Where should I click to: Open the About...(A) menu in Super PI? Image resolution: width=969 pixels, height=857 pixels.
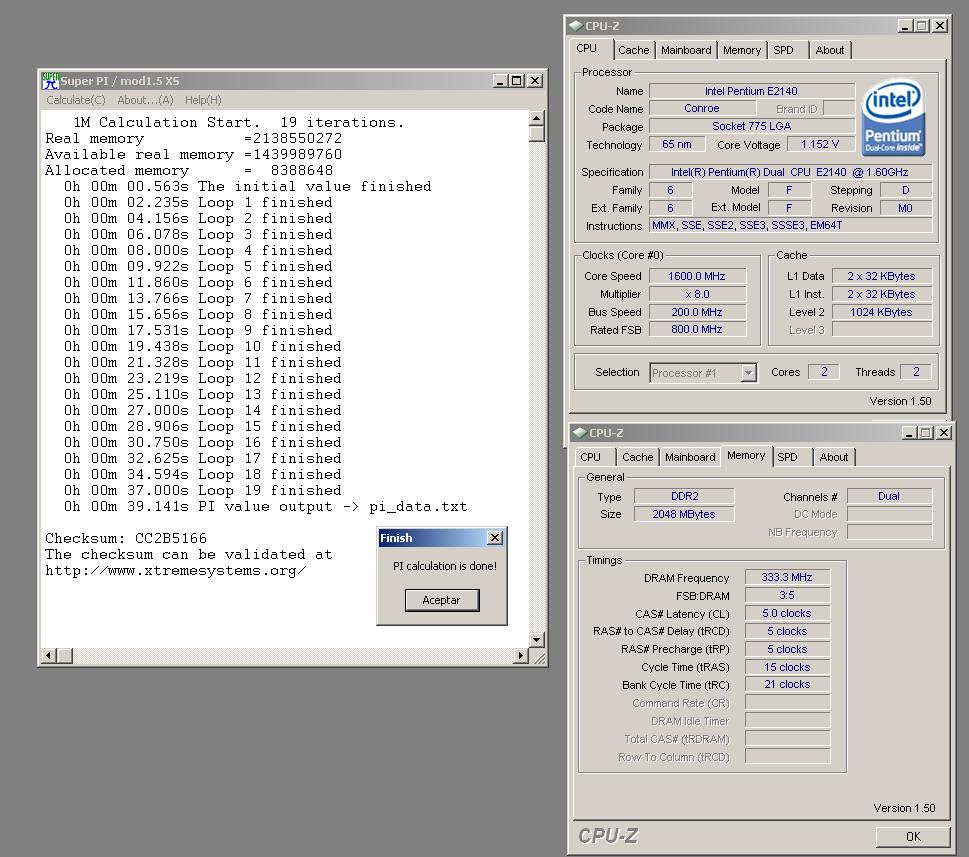tap(145, 99)
